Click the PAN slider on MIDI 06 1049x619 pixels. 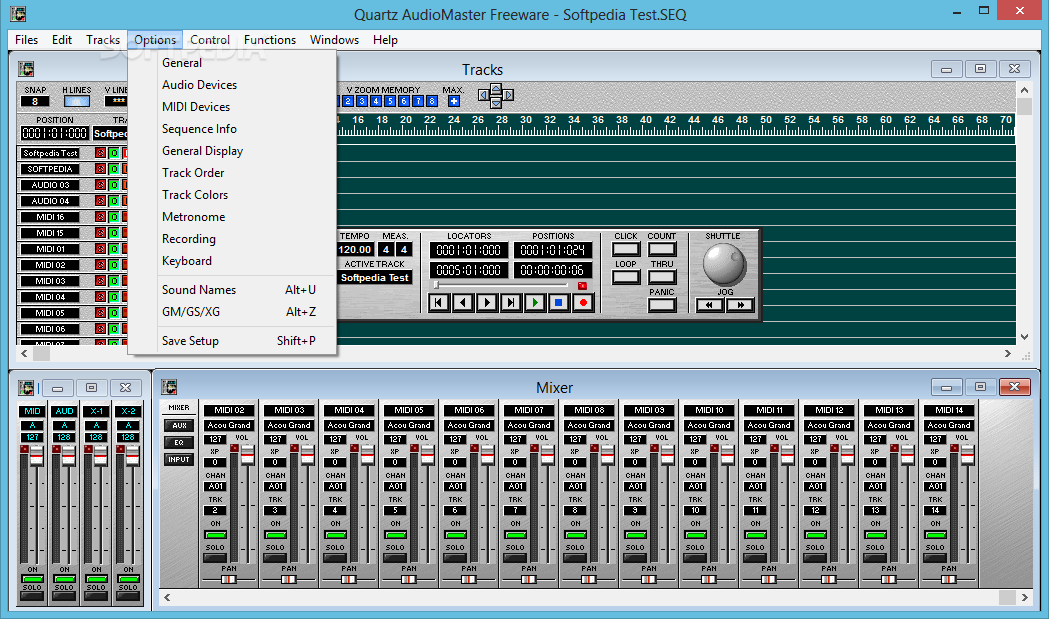pos(469,579)
